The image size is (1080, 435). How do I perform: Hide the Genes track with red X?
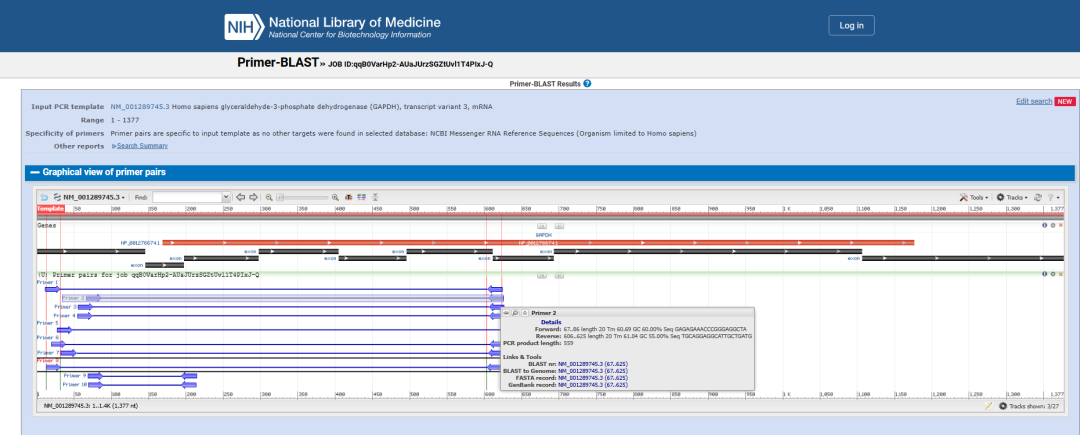coord(1060,225)
